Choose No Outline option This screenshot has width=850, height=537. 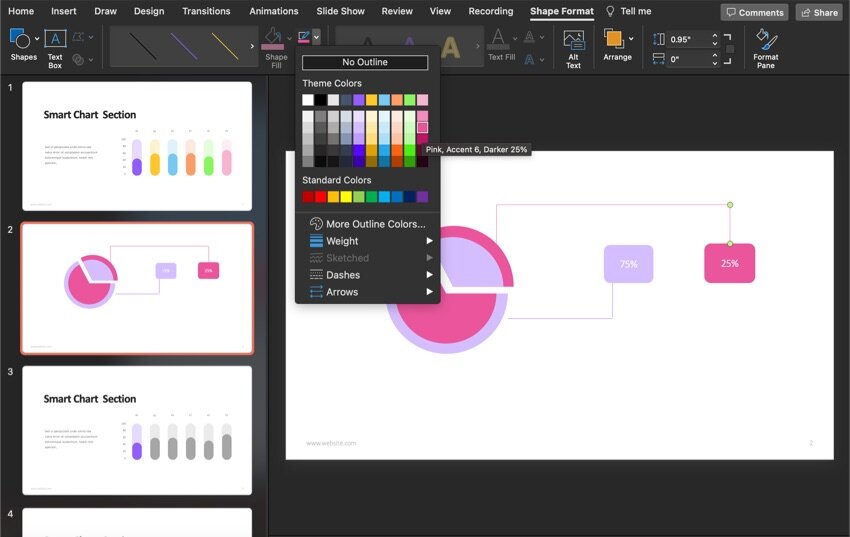point(364,62)
